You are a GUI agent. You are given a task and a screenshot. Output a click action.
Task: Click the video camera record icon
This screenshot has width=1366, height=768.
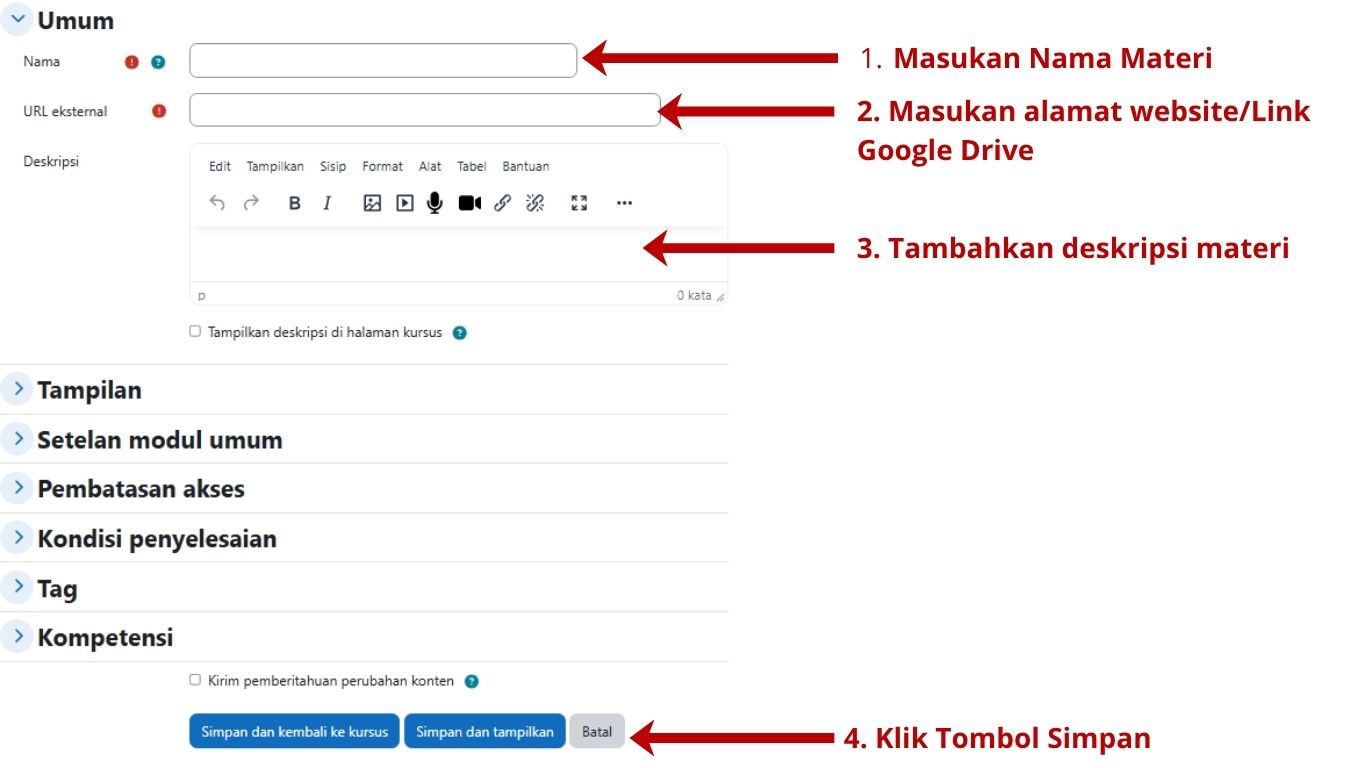coord(469,203)
